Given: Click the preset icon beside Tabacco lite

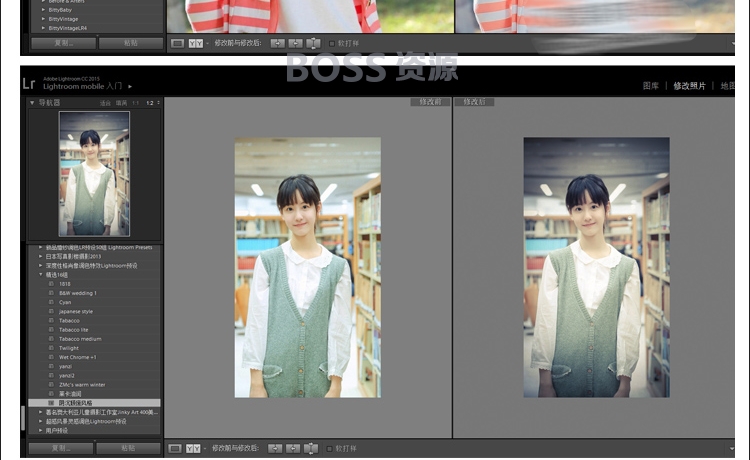Looking at the screenshot, I should click(x=51, y=329).
